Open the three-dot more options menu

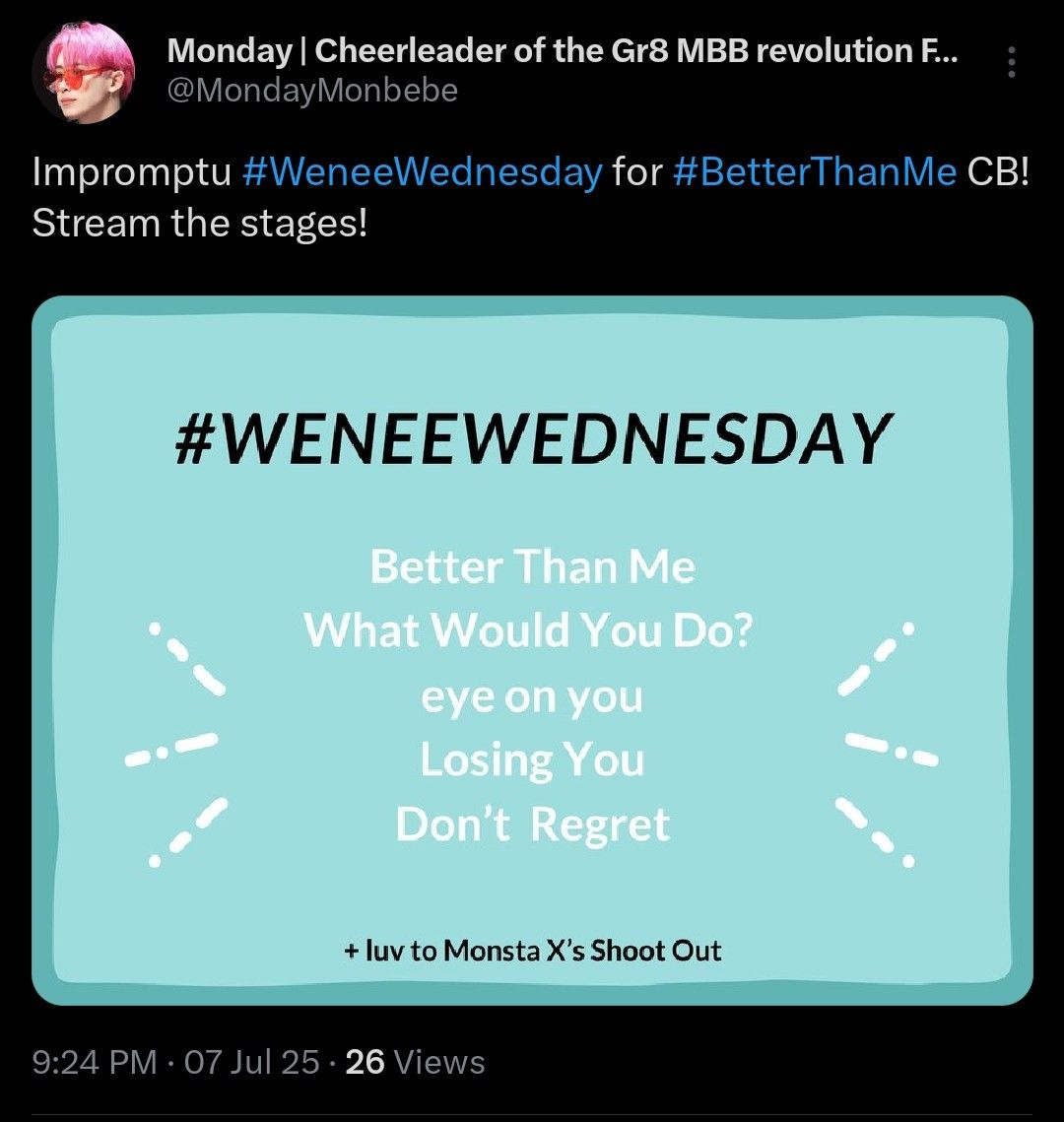pos(1011,62)
